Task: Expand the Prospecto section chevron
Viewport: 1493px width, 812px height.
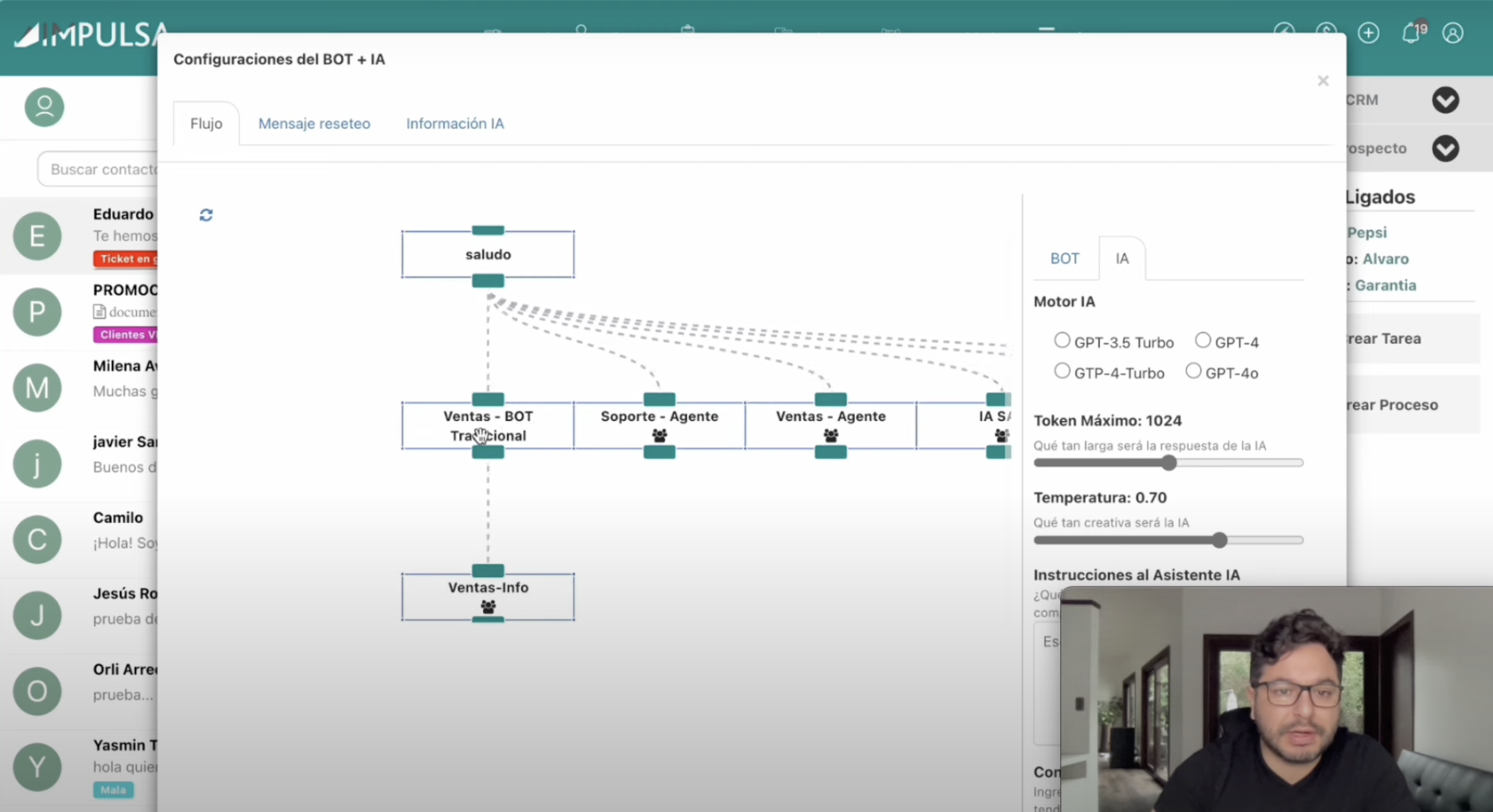Action: click(1445, 148)
